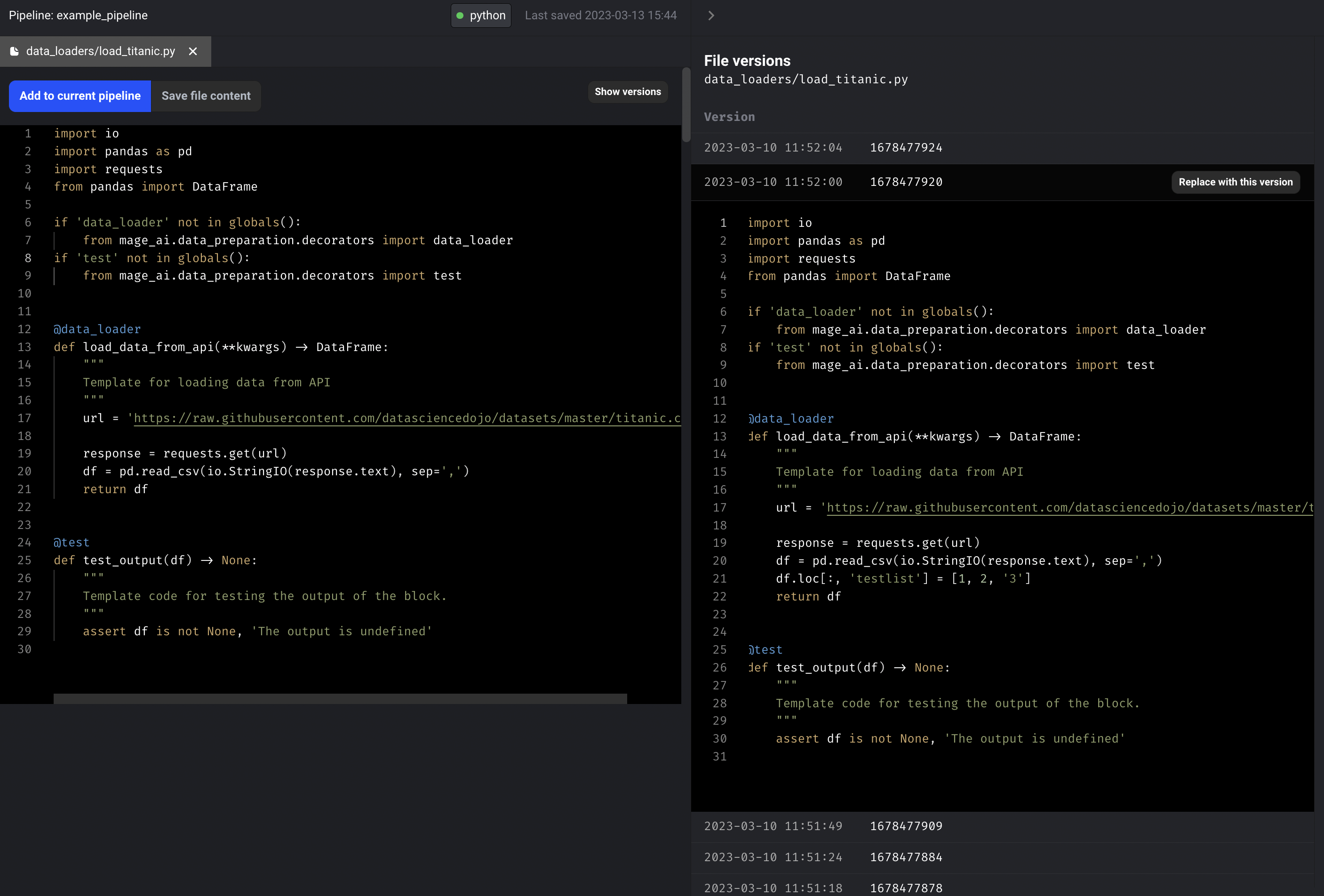Click the assert line in the version preview
Screen dimensions: 1324x896
(950, 739)
